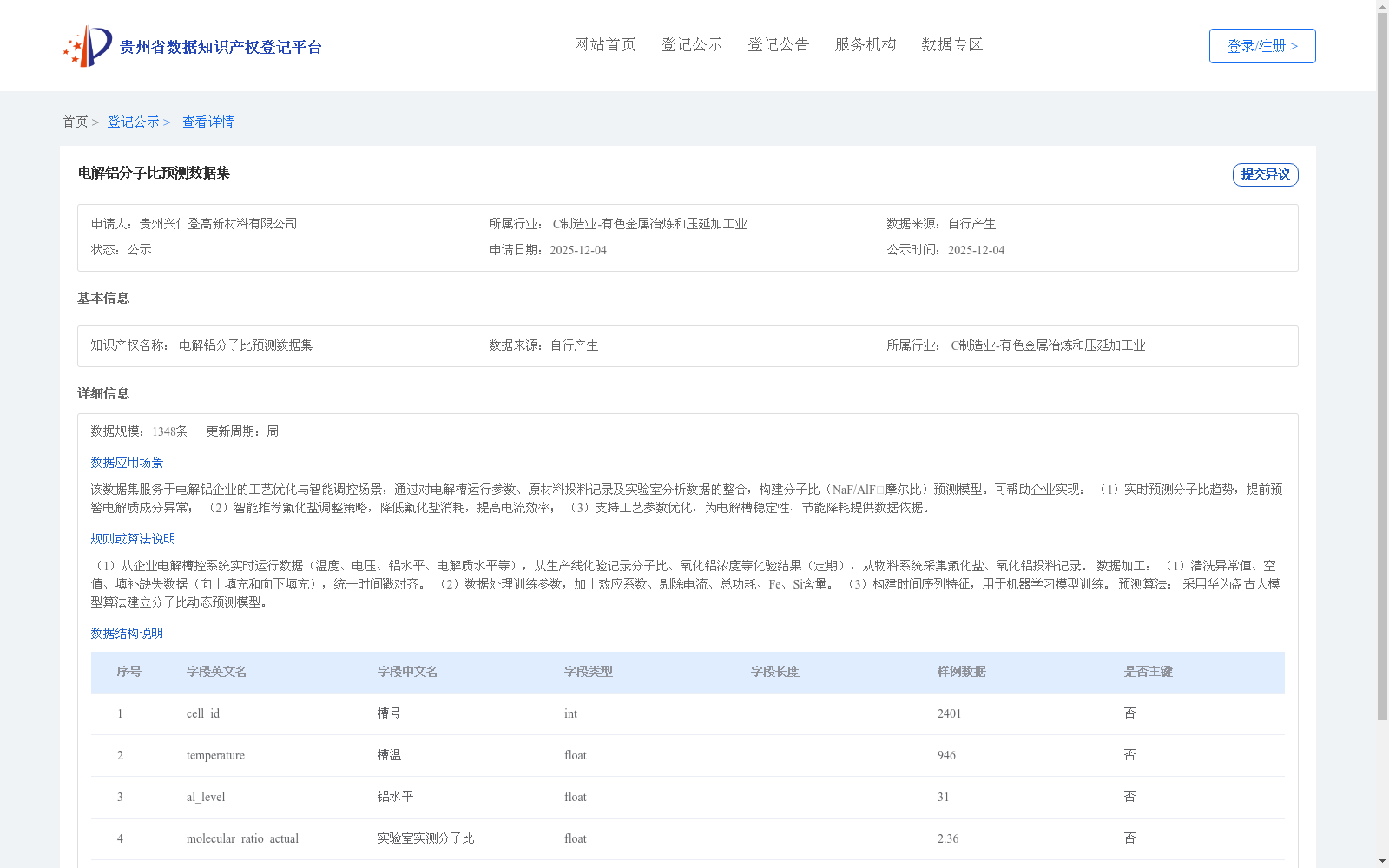Click the scrollbar up arrow

pyautogui.click(x=1383, y=6)
